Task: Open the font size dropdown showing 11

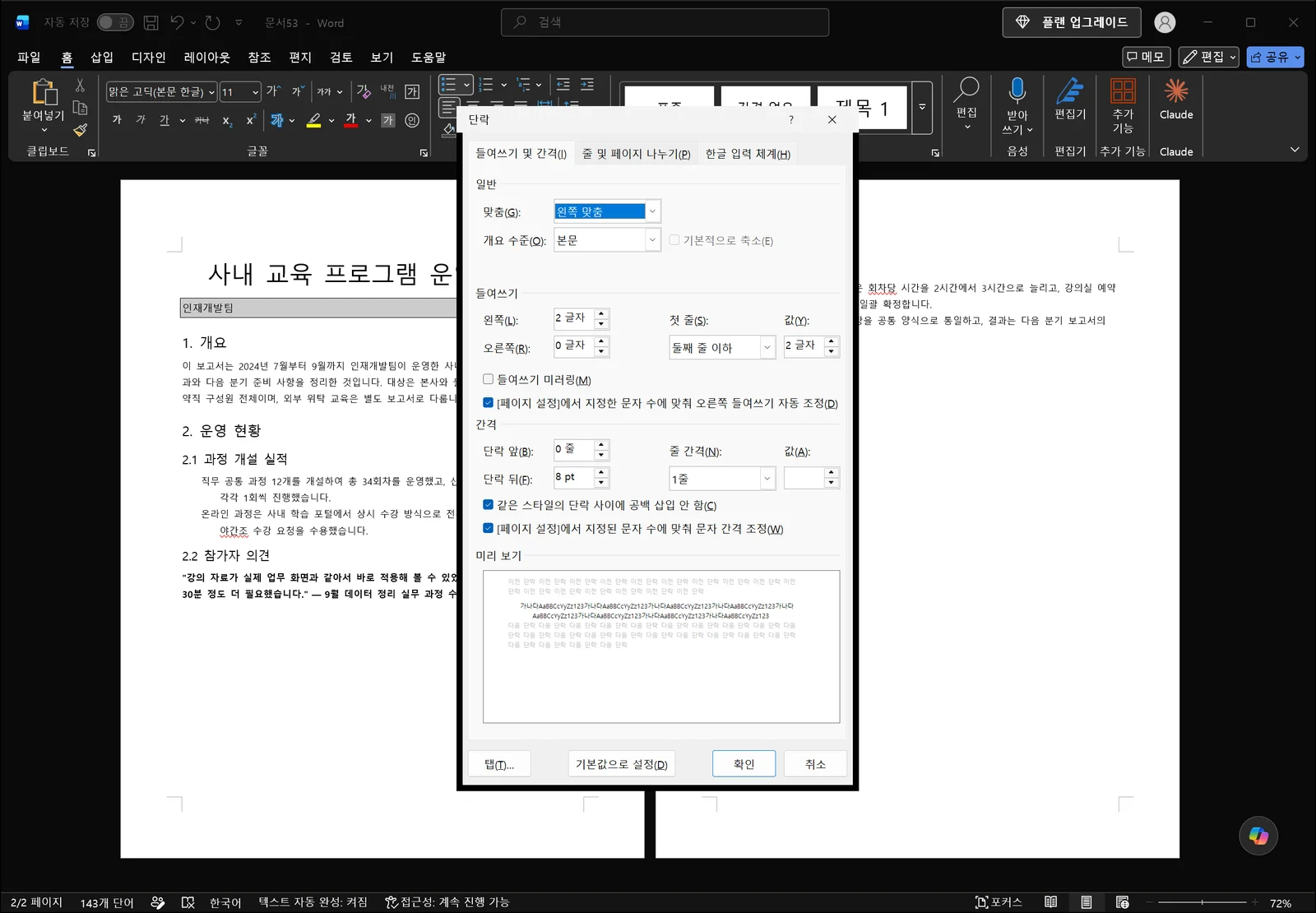Action: pos(256,91)
